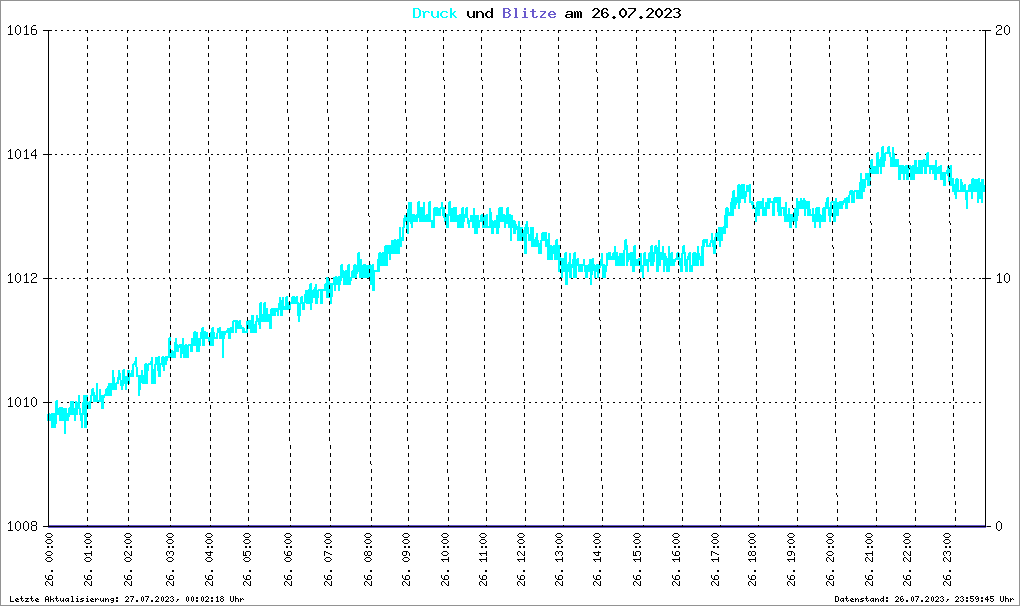Click the 1010 pressure axis label
The image size is (1020, 606).
tap(22, 402)
